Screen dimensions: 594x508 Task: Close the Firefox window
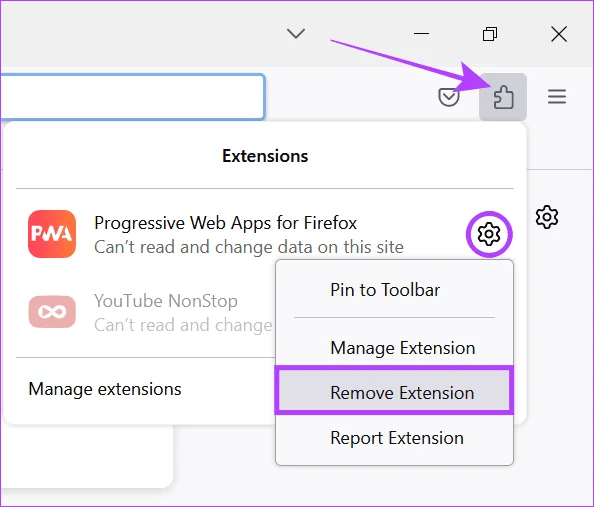coord(558,34)
